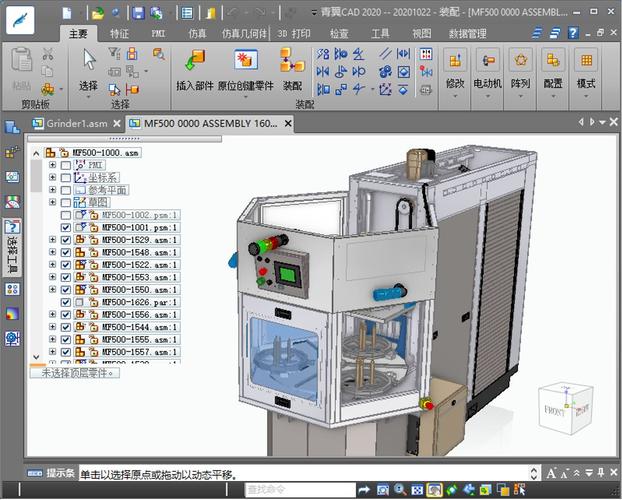Image resolution: width=622 pixels, height=500 pixels.
Task: Click the FRONT view orientation cube
Action: [x=555, y=410]
